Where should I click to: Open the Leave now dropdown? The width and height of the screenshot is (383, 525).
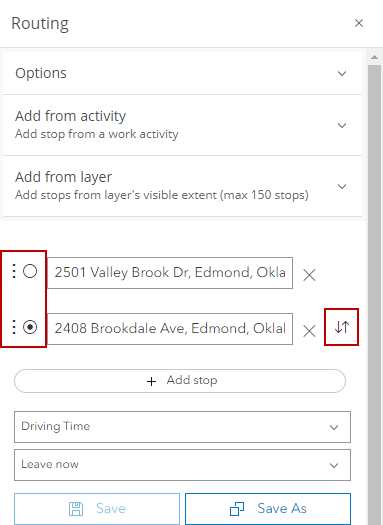pyautogui.click(x=182, y=465)
